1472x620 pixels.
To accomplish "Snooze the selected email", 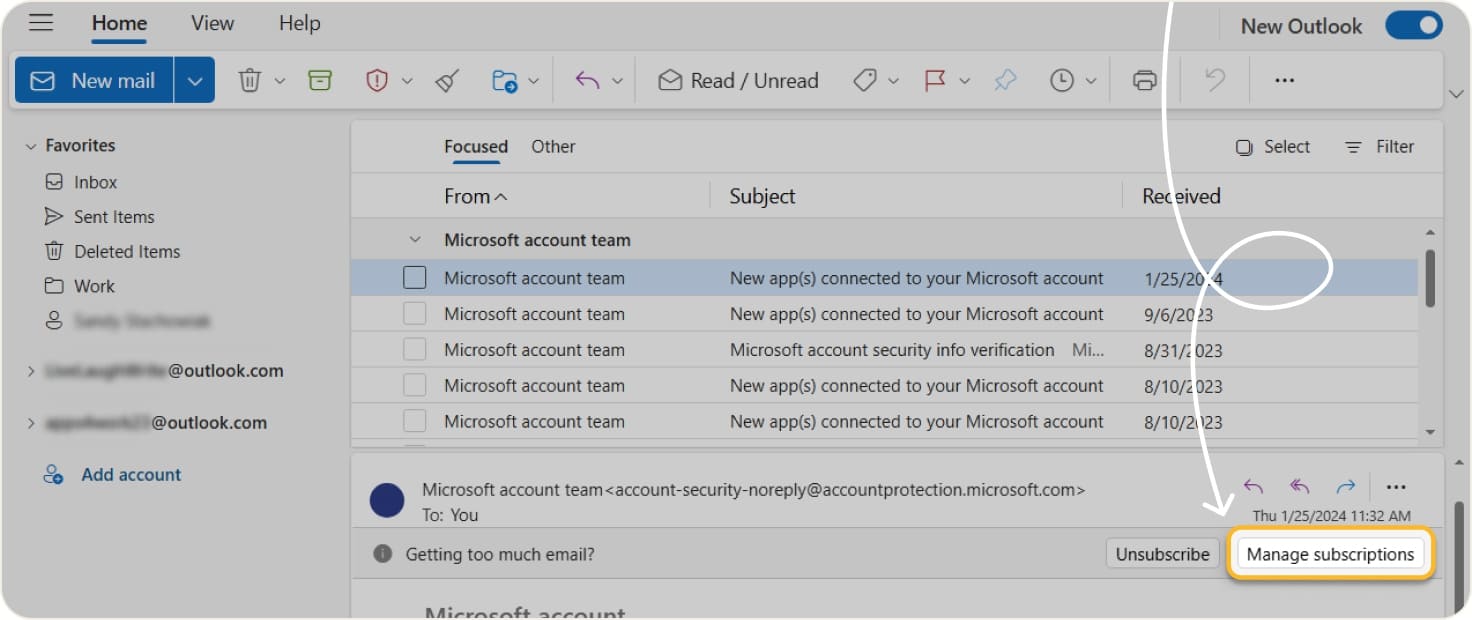I will pyautogui.click(x=1063, y=80).
